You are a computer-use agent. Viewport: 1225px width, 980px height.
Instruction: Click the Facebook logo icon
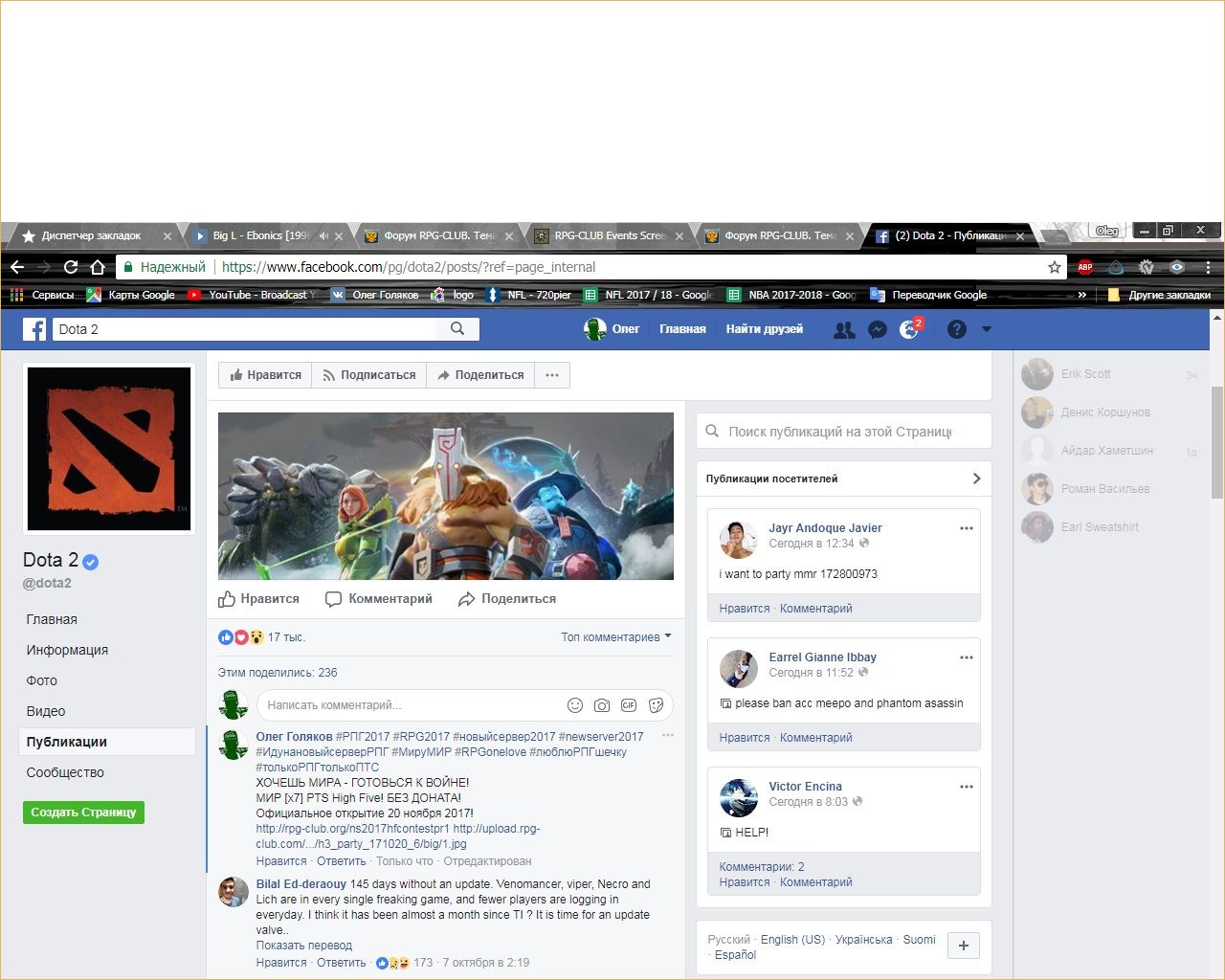click(x=34, y=329)
